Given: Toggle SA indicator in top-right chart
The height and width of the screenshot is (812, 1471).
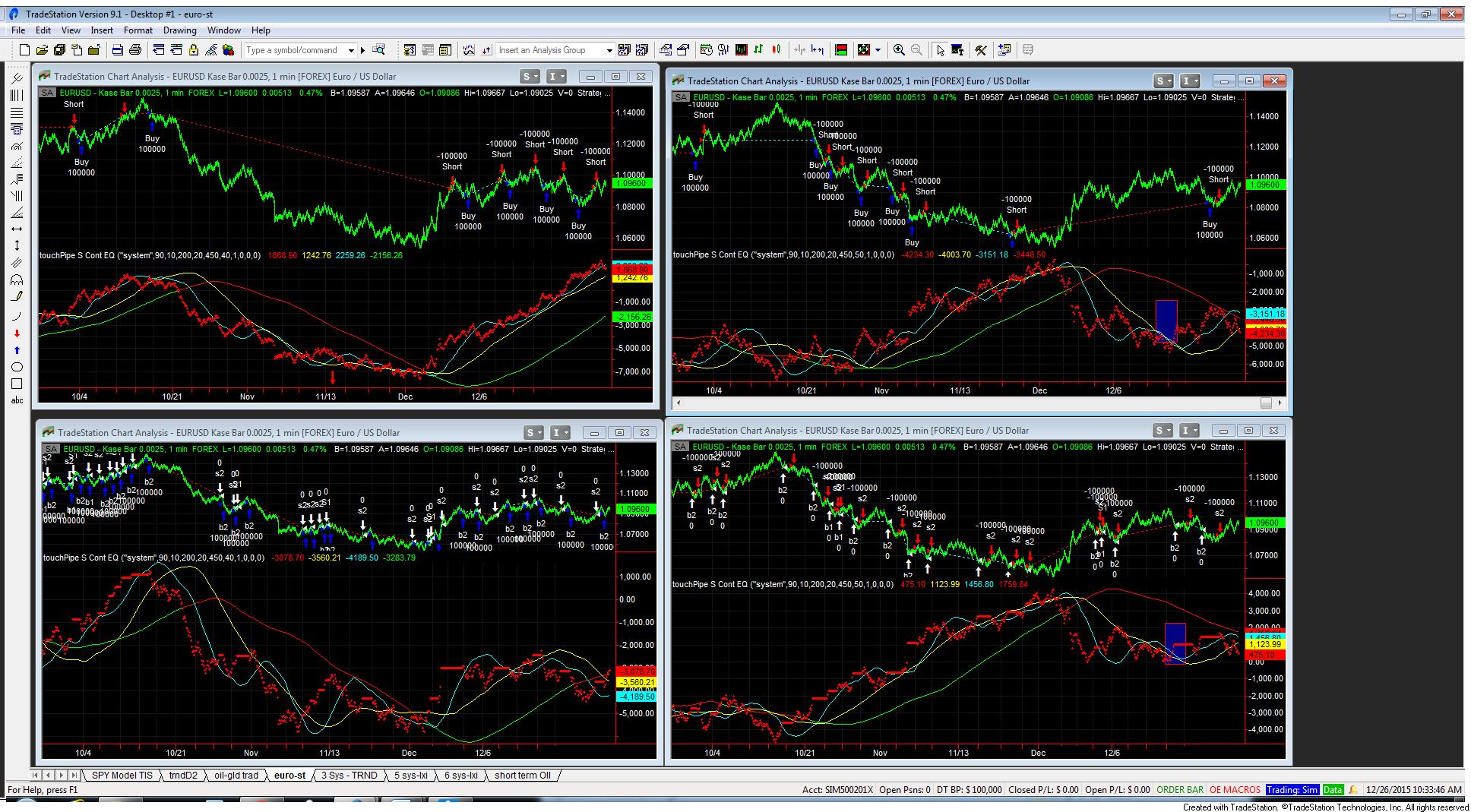Looking at the screenshot, I should point(681,97).
